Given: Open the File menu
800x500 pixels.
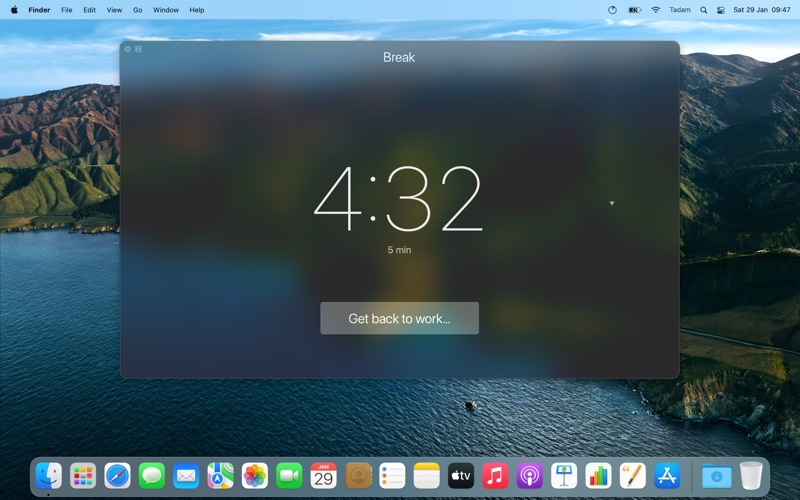Looking at the screenshot, I should point(67,10).
